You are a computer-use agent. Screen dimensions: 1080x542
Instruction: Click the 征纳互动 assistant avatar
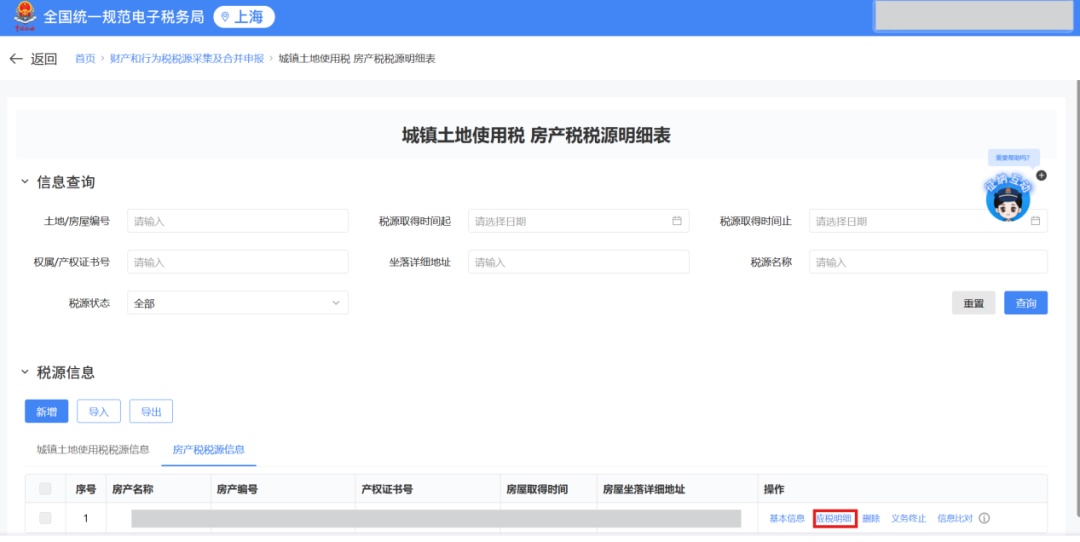point(1007,200)
